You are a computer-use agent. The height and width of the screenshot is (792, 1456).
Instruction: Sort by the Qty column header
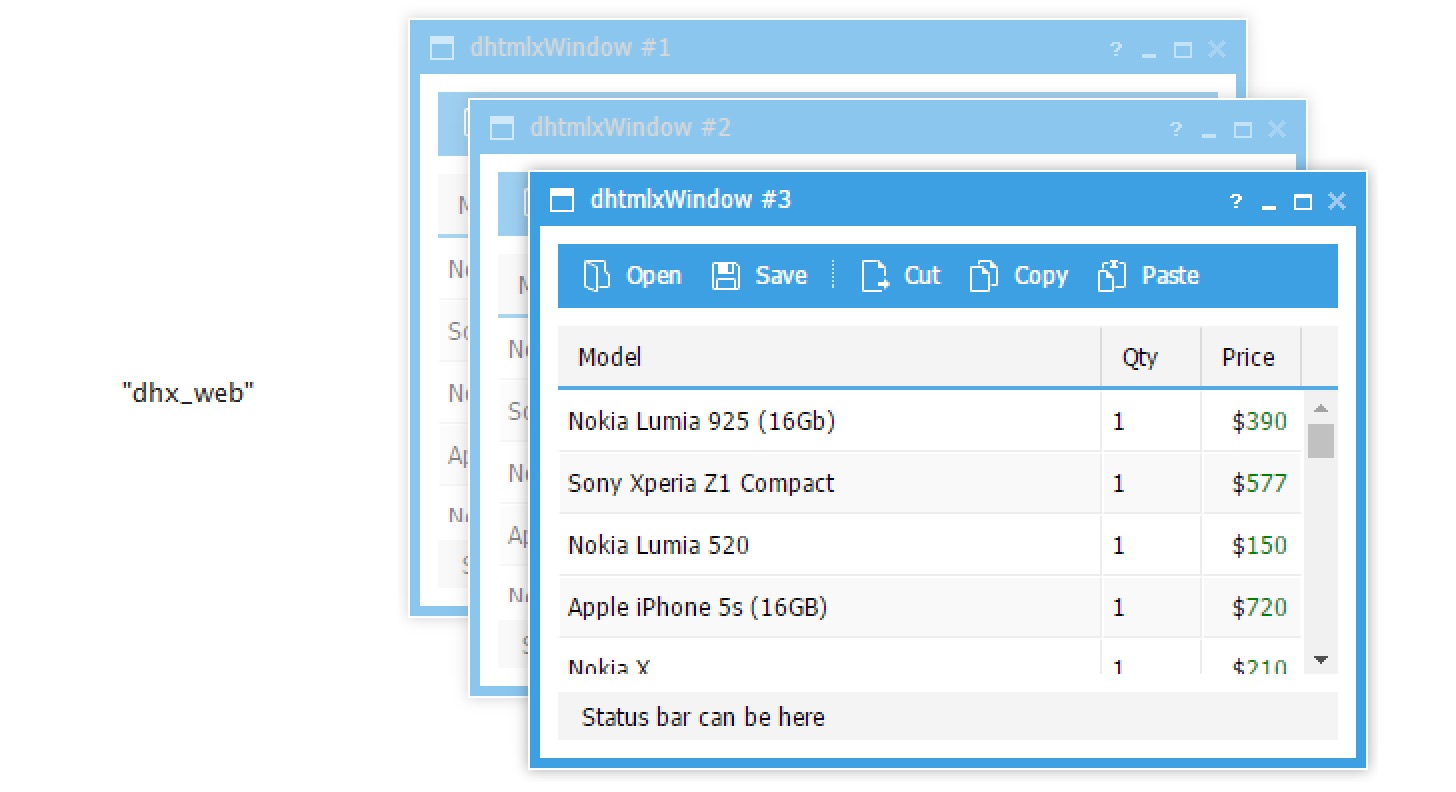(1151, 357)
